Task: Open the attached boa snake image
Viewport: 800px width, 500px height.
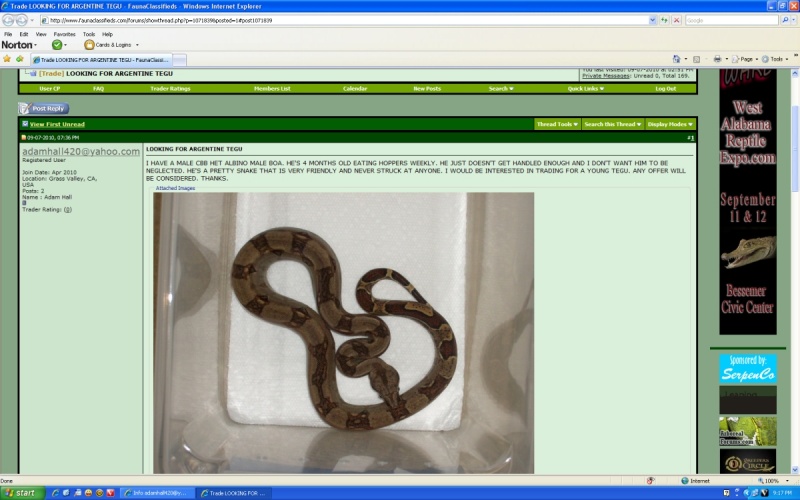Action: point(343,333)
